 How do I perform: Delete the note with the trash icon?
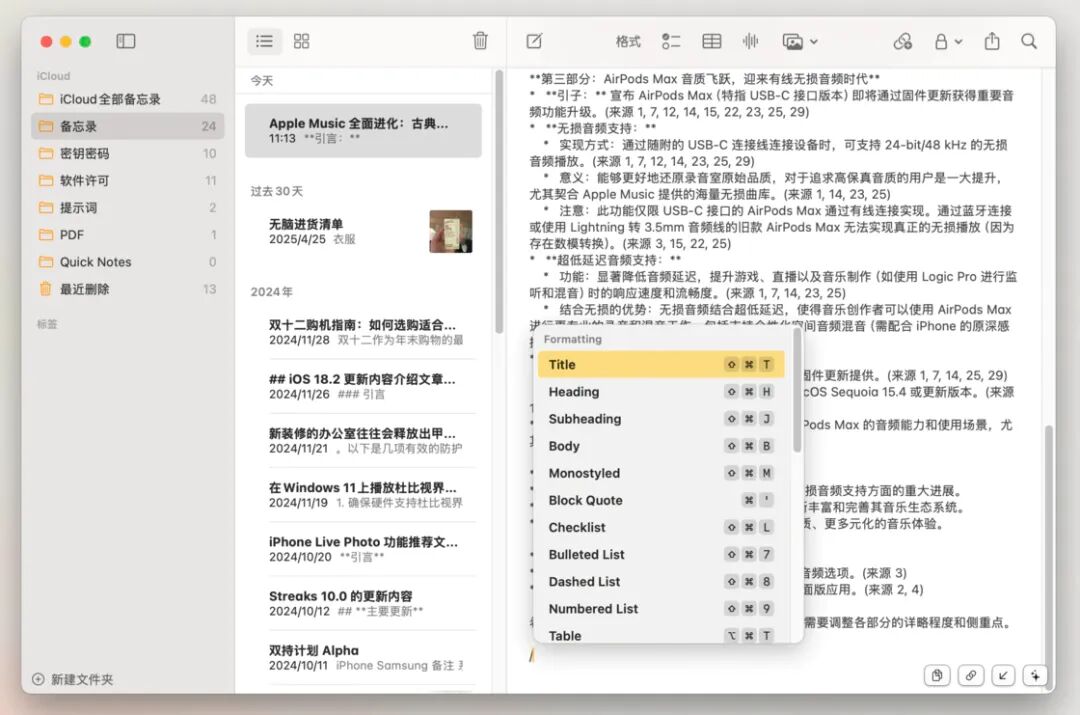tap(480, 41)
